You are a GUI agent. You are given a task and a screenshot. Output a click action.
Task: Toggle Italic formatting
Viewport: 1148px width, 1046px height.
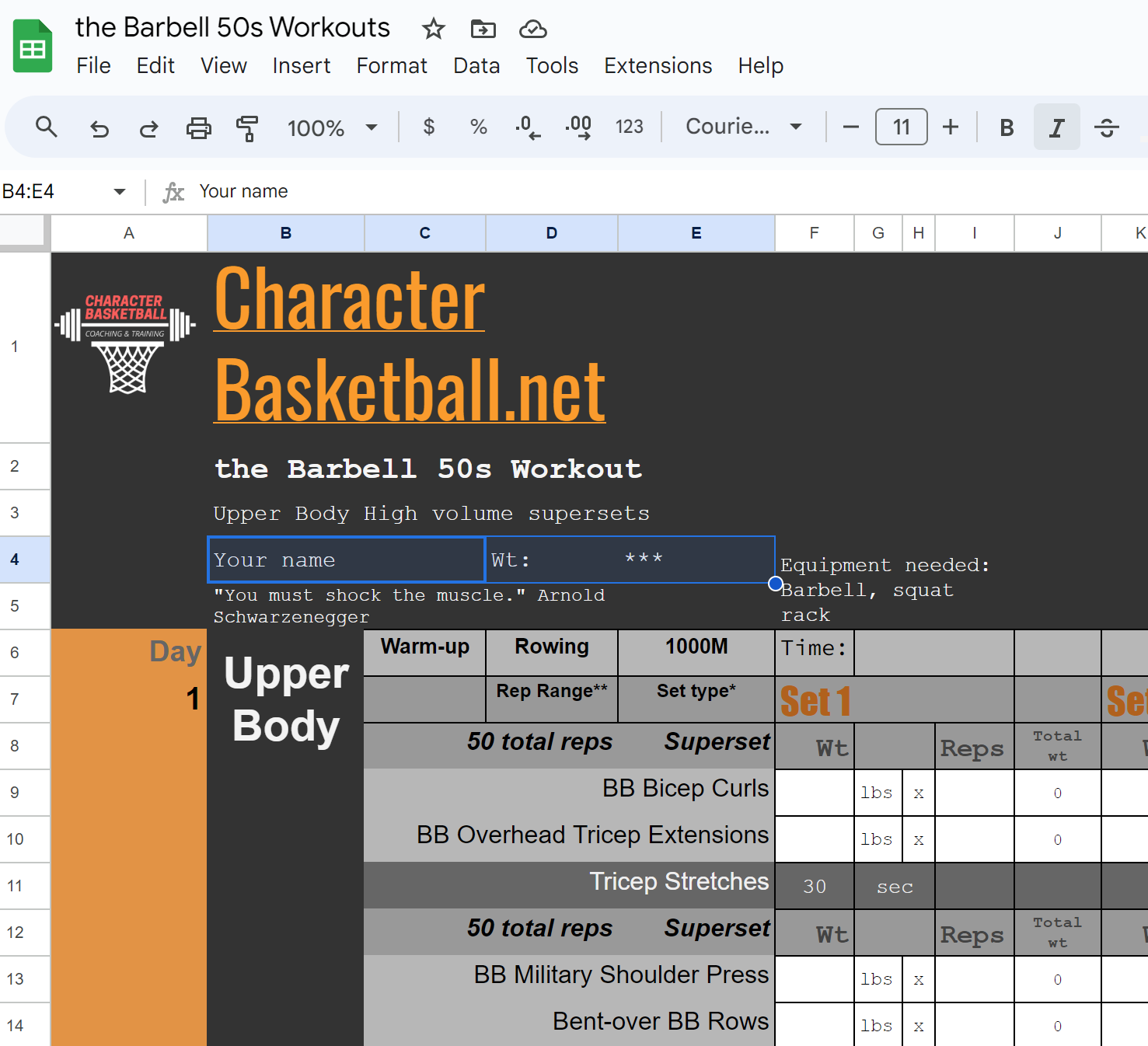coord(1056,127)
